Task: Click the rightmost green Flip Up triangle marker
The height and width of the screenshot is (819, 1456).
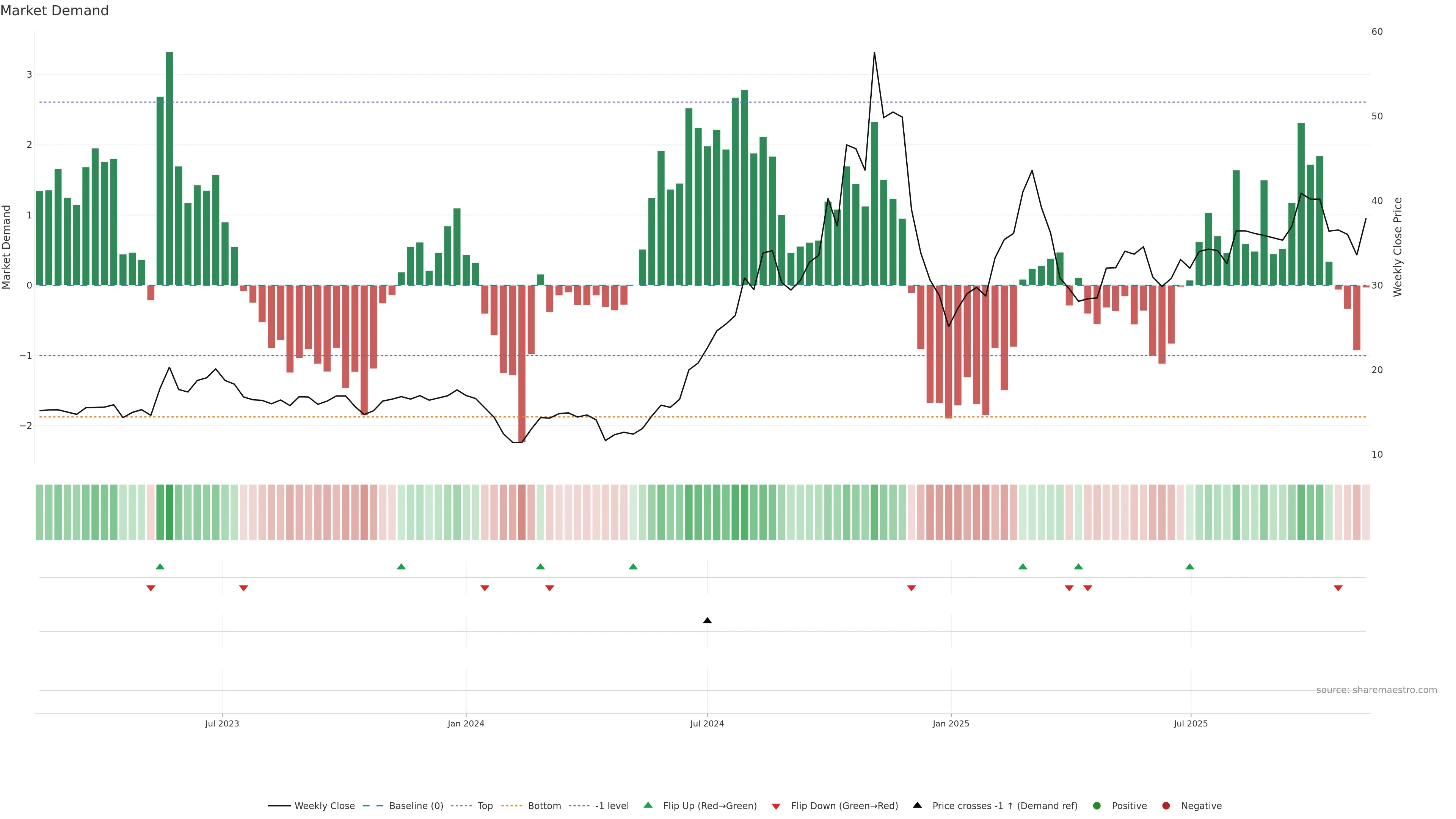Action: tap(1190, 566)
